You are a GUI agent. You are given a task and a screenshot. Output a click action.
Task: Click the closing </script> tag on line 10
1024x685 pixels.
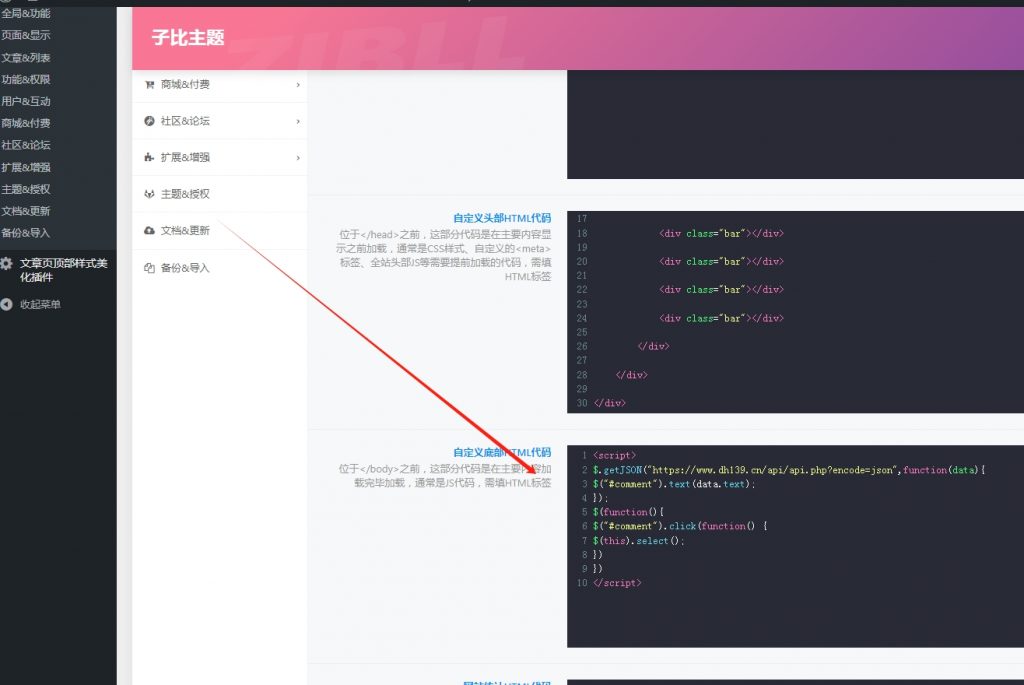(617, 582)
